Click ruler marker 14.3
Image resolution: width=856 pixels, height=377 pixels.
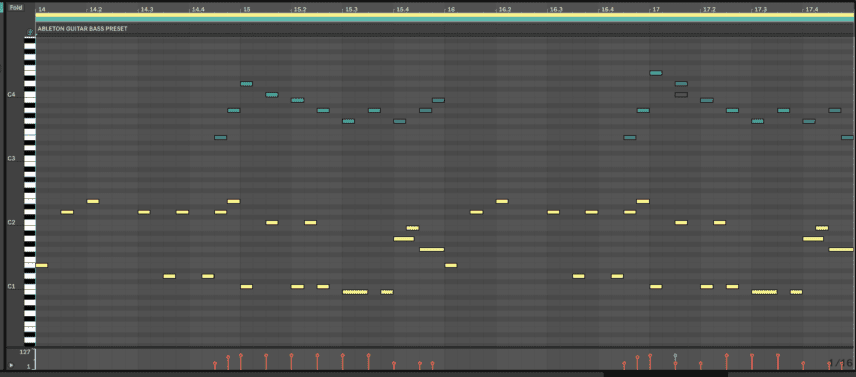tap(147, 9)
